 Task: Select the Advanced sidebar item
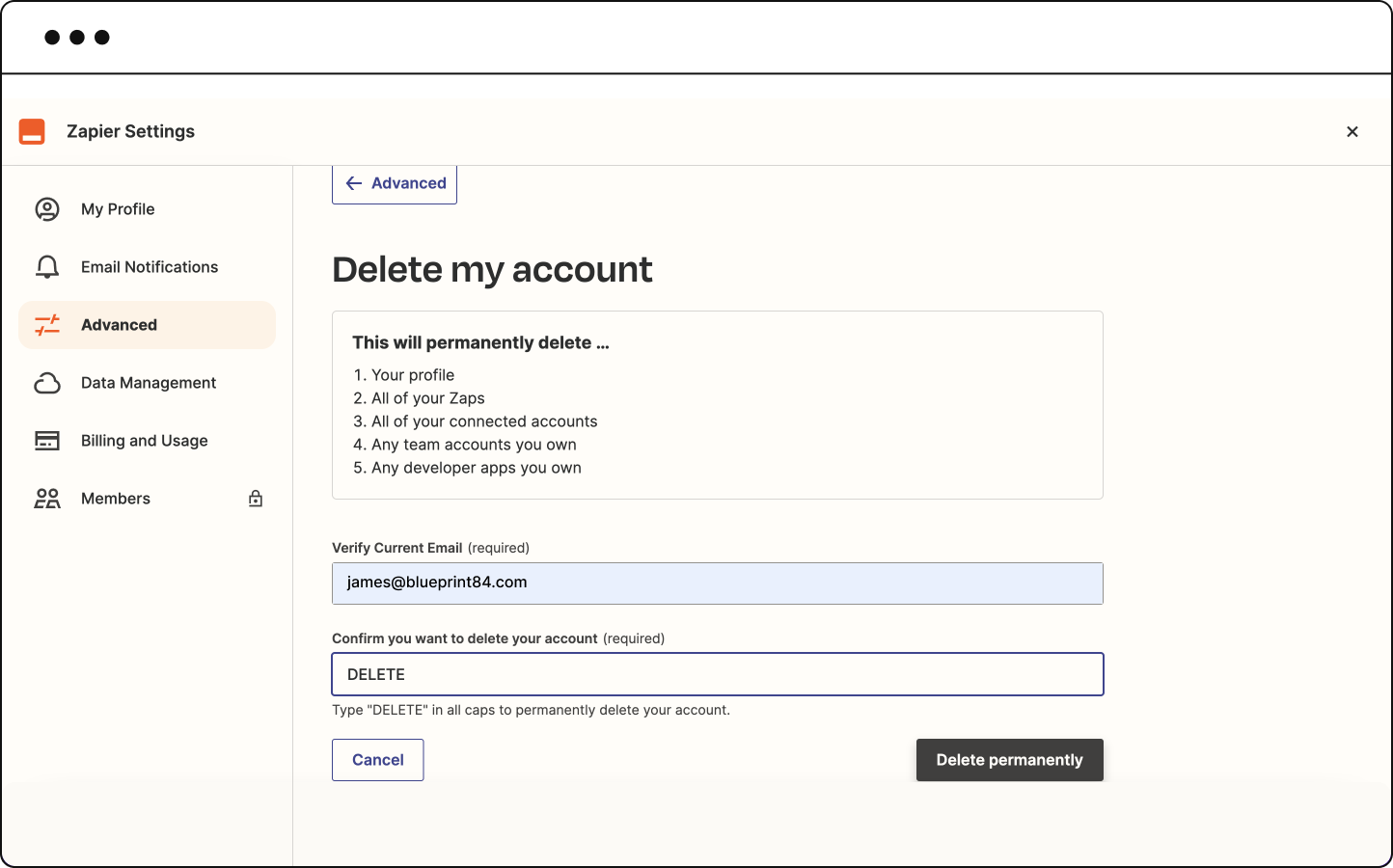tap(147, 325)
